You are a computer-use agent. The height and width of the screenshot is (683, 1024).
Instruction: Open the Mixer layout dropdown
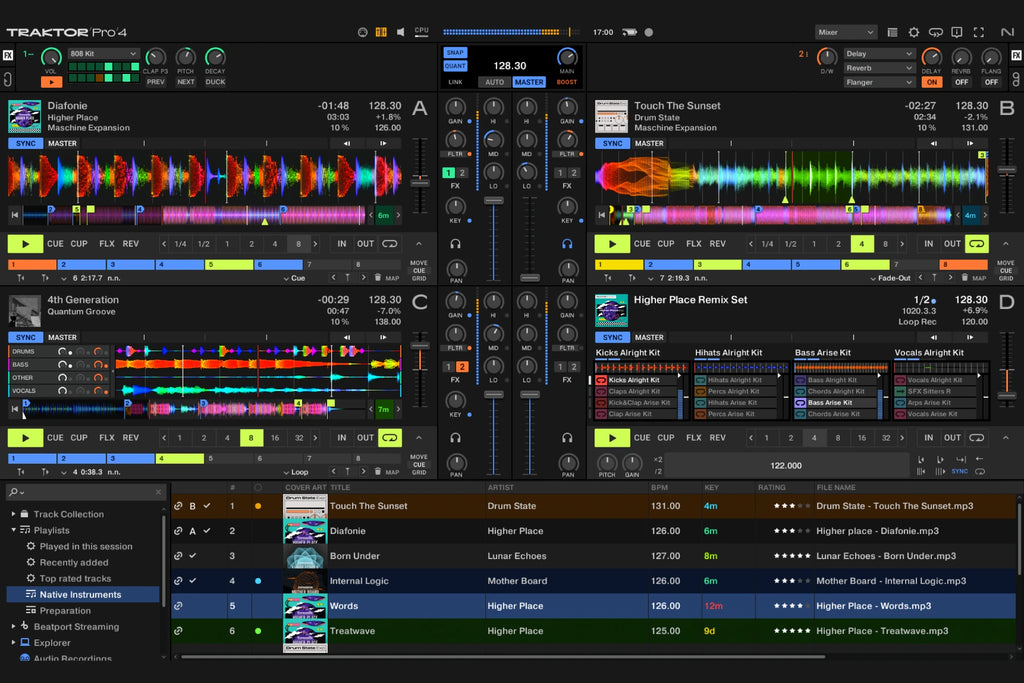tap(845, 32)
